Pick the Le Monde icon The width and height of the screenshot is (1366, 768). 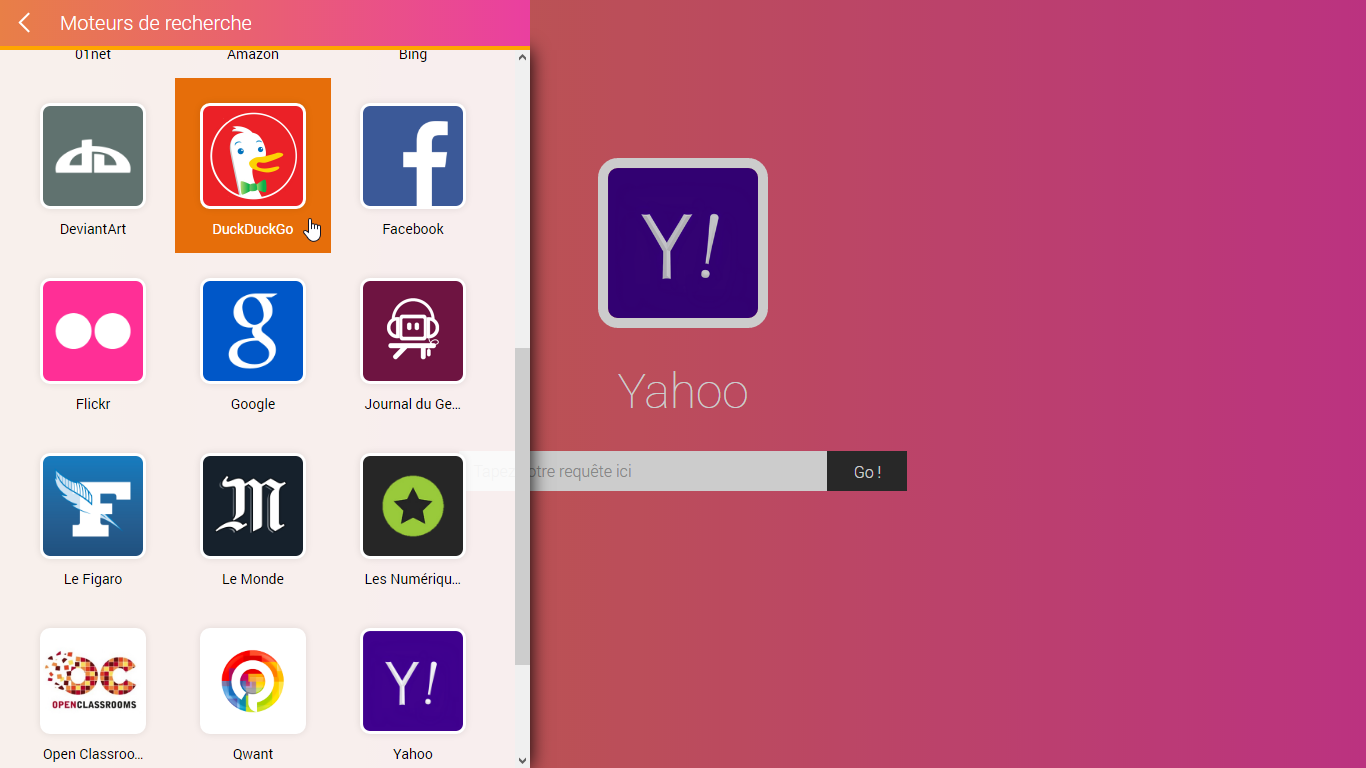coord(253,506)
